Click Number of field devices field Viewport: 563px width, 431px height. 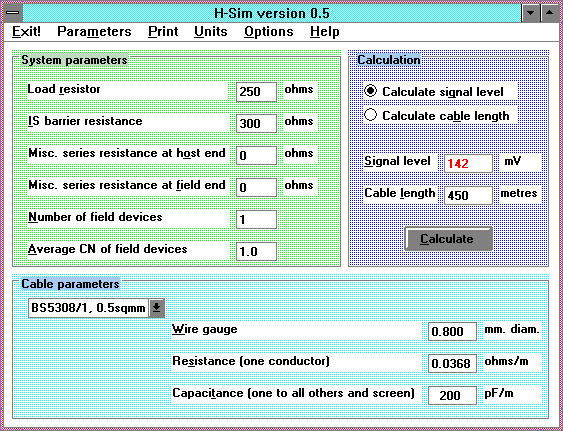point(256,219)
